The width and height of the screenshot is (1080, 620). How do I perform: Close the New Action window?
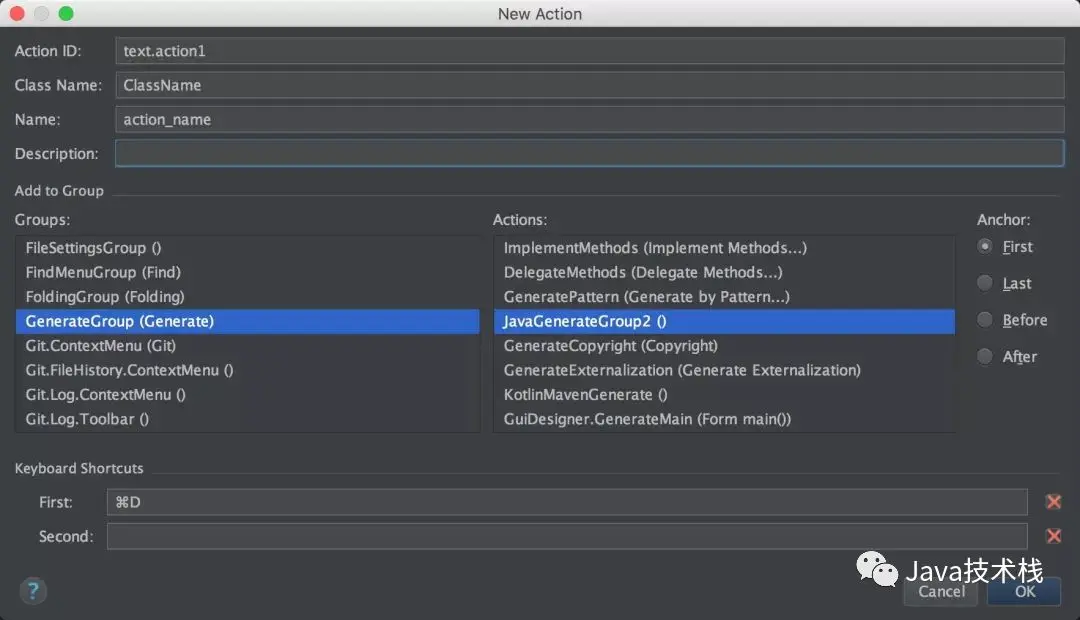(19, 14)
